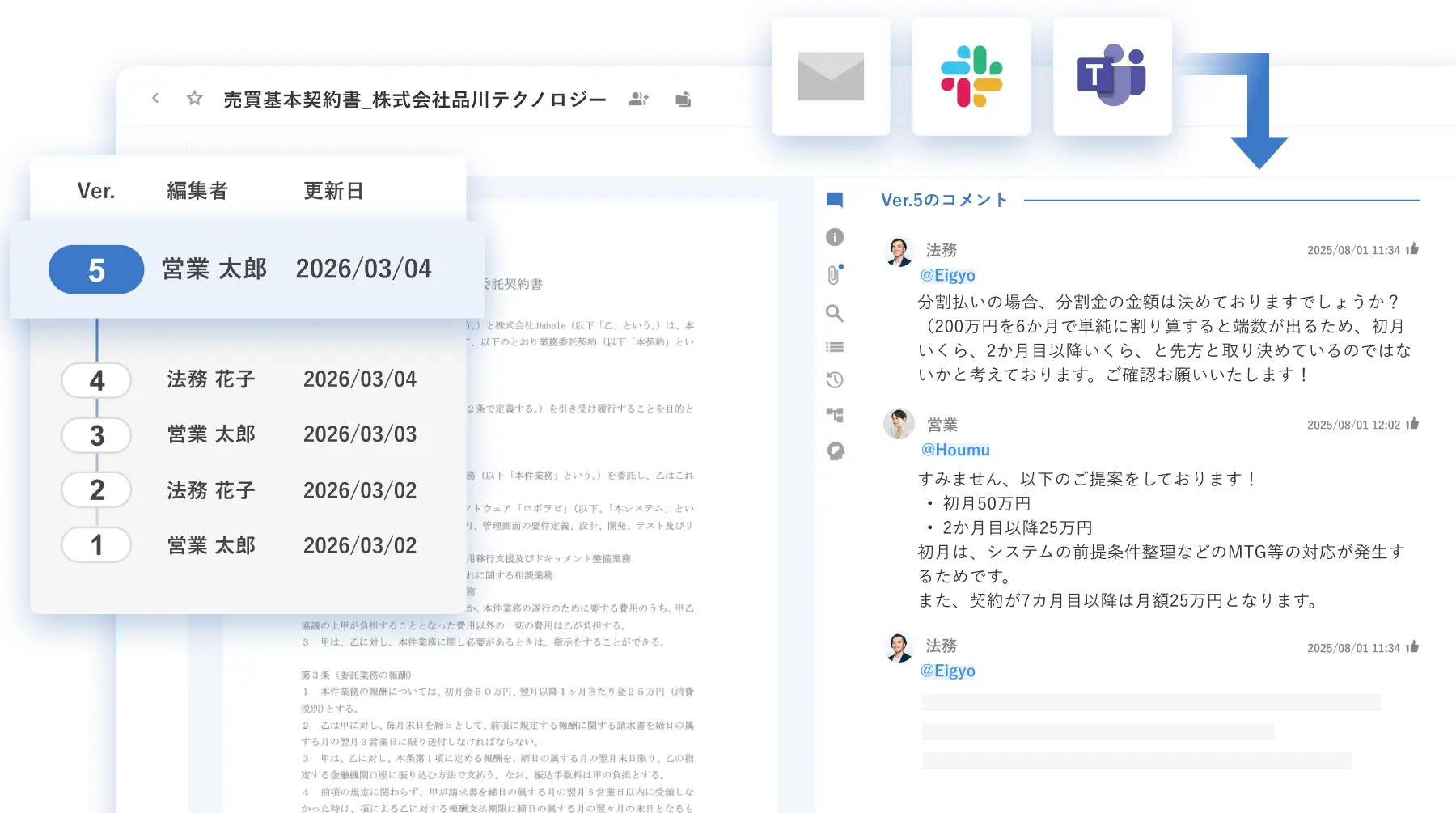1456x813 pixels.
Task: Open the share members icon
Action: pyautogui.click(x=638, y=100)
